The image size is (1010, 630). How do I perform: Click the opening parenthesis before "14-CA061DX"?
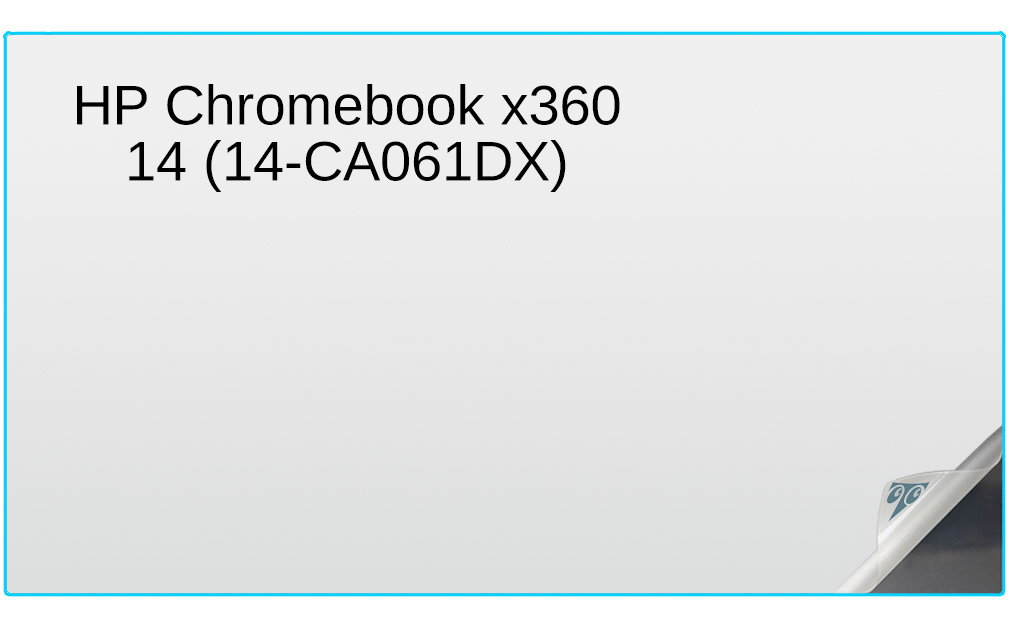coord(212,165)
